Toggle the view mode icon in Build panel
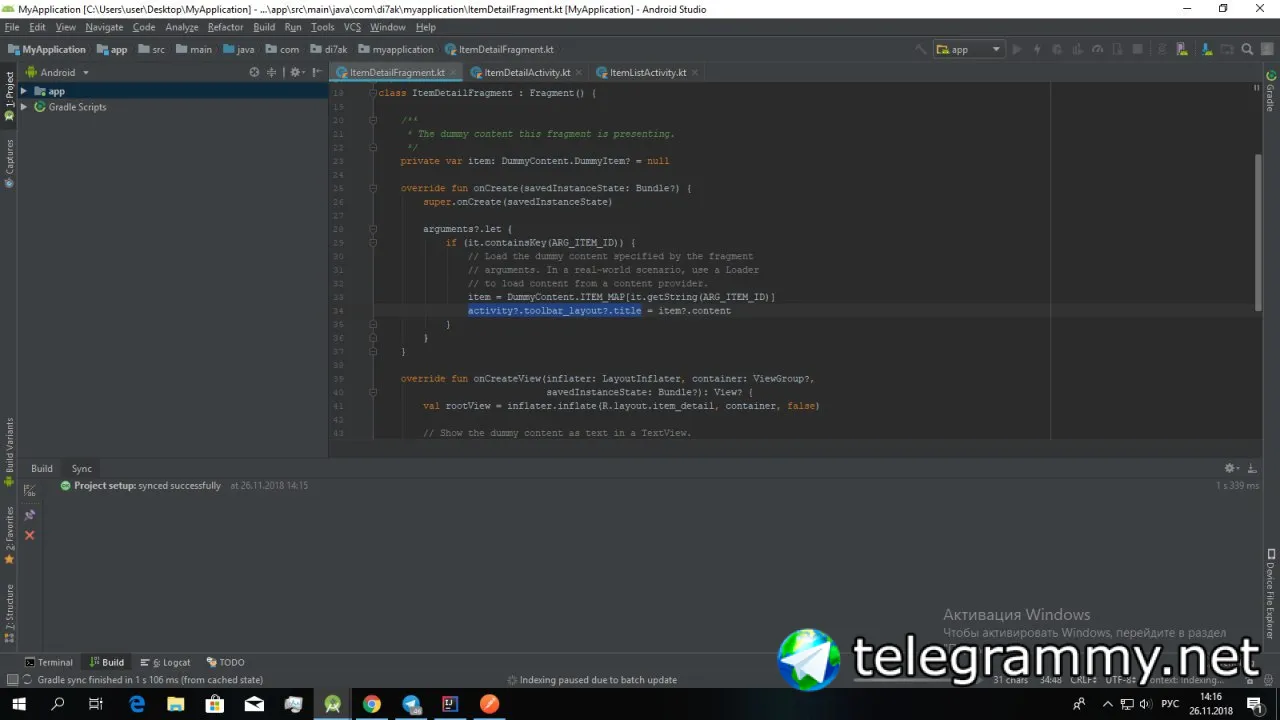Image resolution: width=1280 pixels, height=720 pixels. [x=29, y=490]
